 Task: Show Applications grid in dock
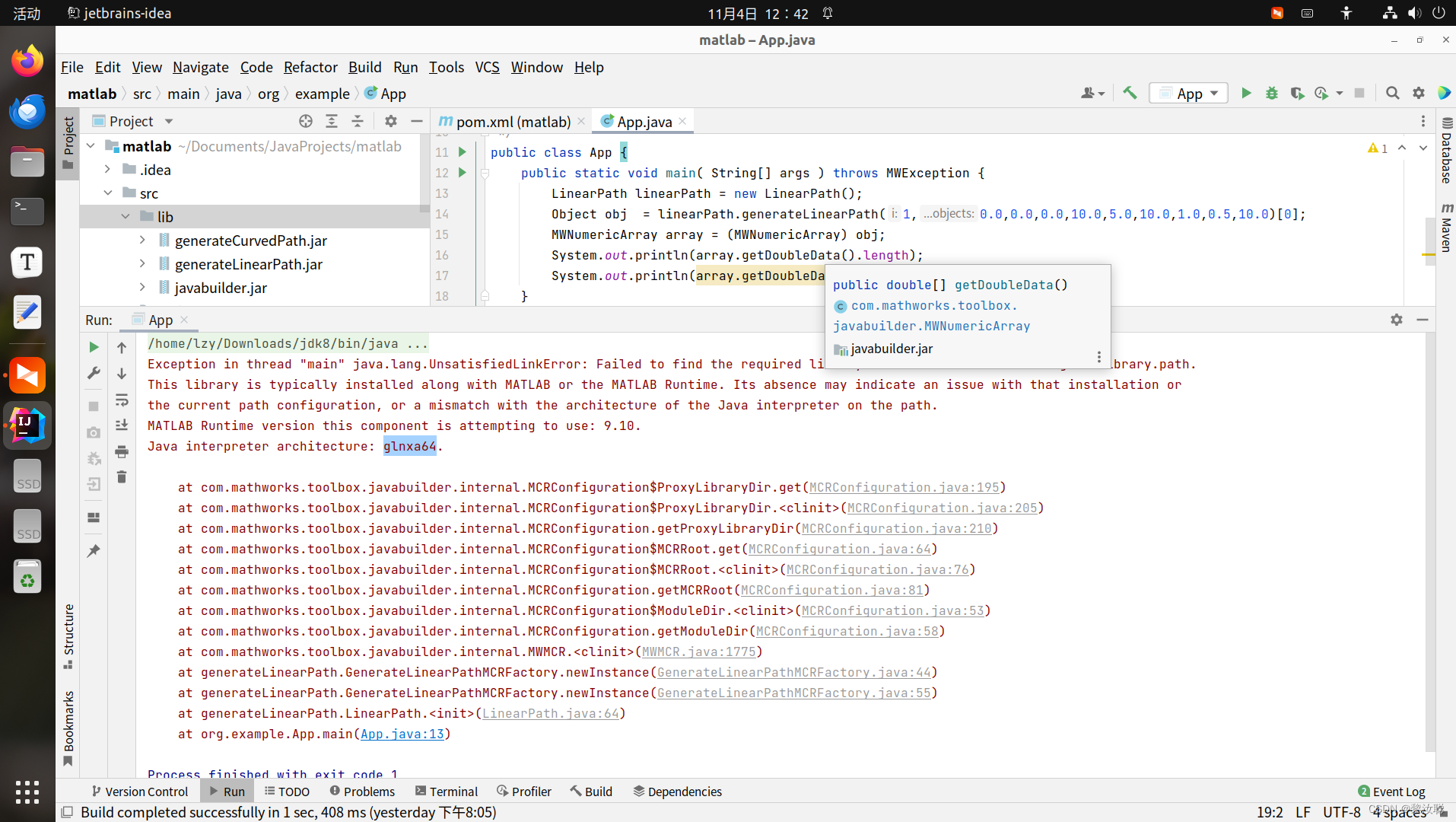point(27,792)
